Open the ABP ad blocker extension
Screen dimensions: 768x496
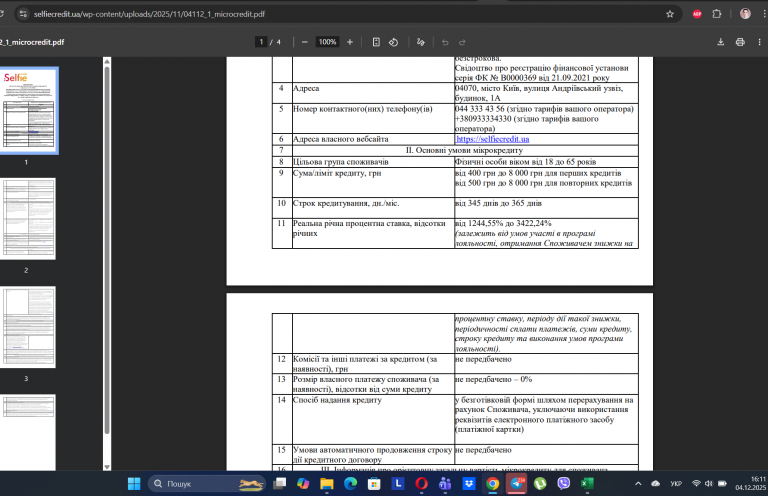697,14
